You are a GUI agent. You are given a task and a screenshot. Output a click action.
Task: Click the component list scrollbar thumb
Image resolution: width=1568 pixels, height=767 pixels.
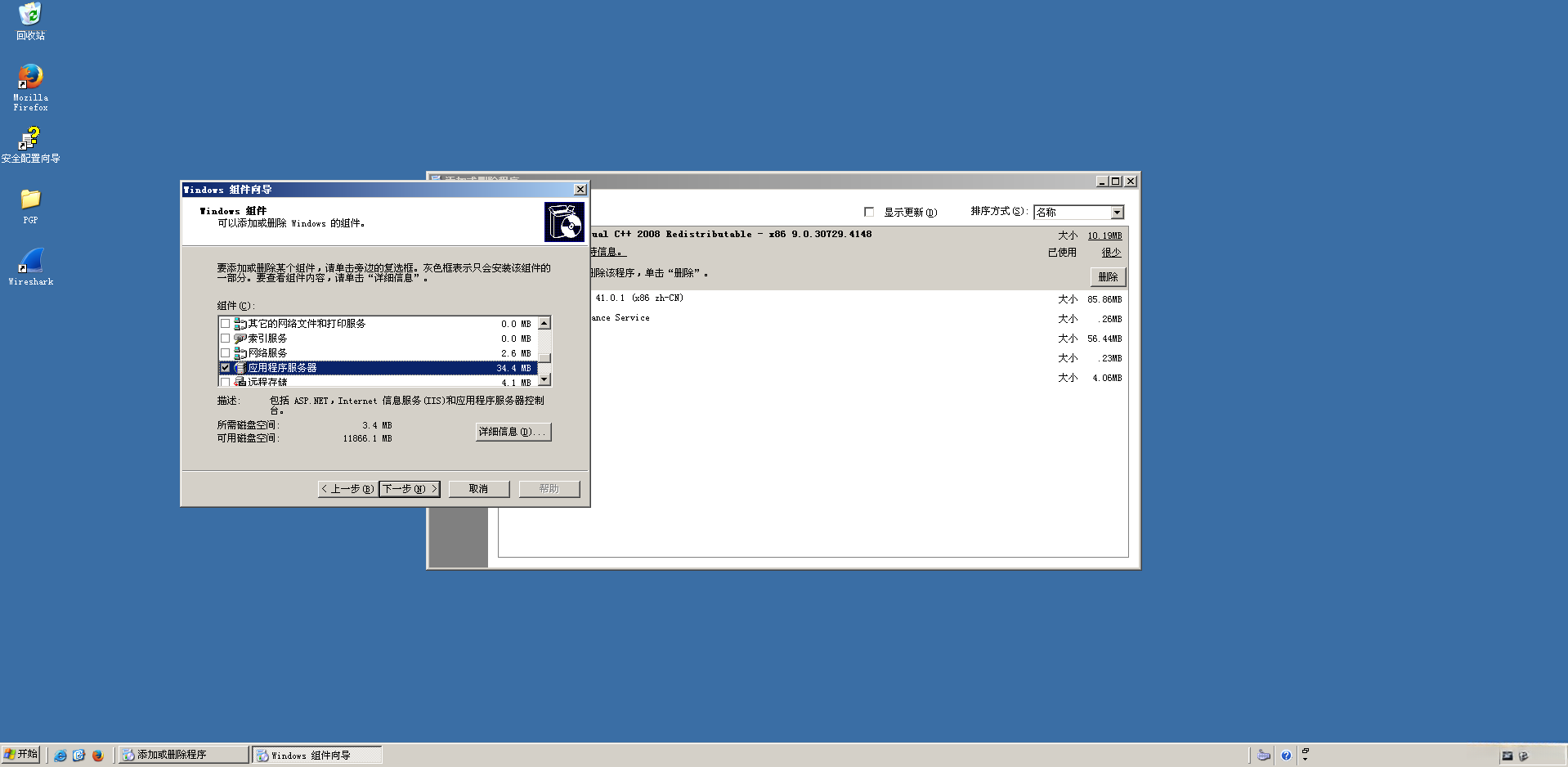tap(544, 357)
